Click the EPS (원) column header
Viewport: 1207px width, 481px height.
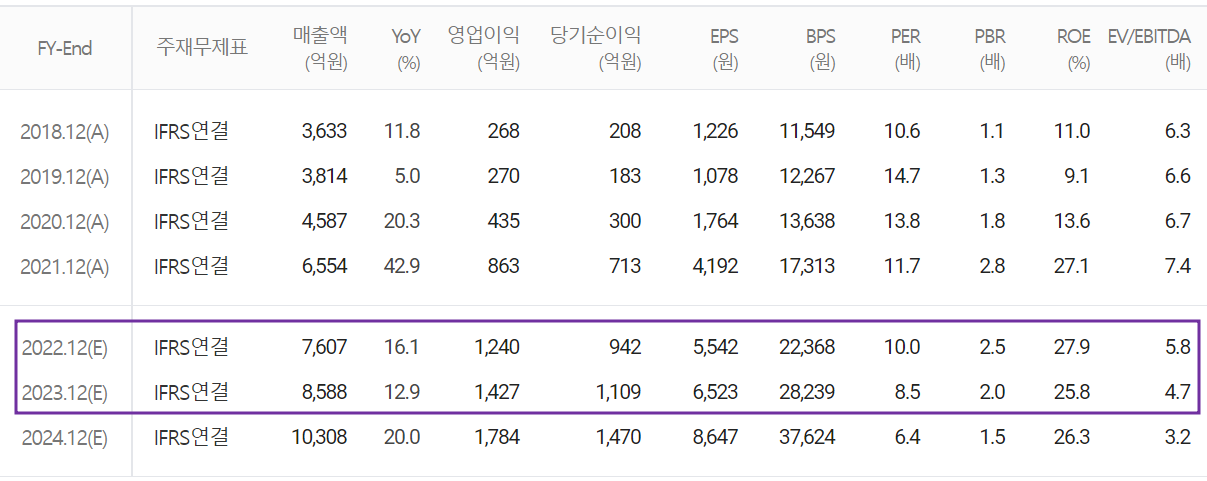pyautogui.click(x=724, y=48)
